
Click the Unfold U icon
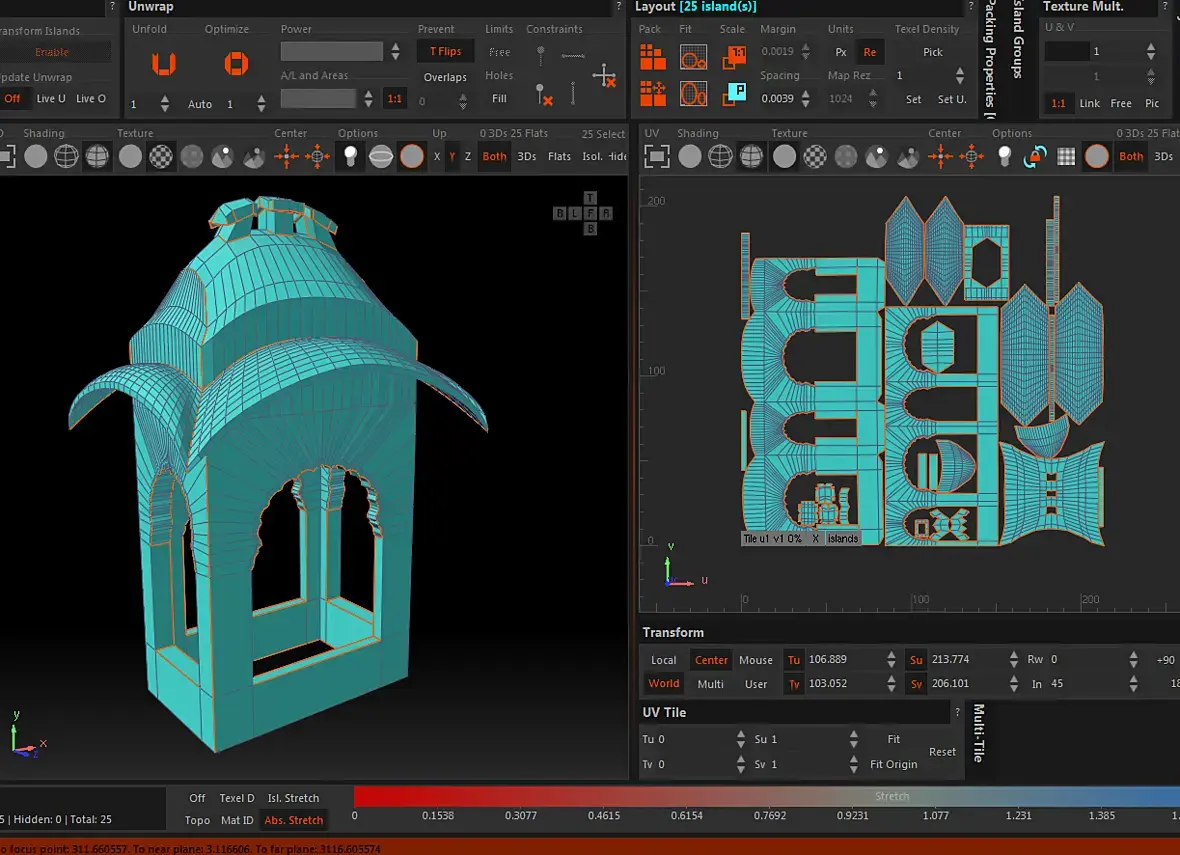[163, 65]
